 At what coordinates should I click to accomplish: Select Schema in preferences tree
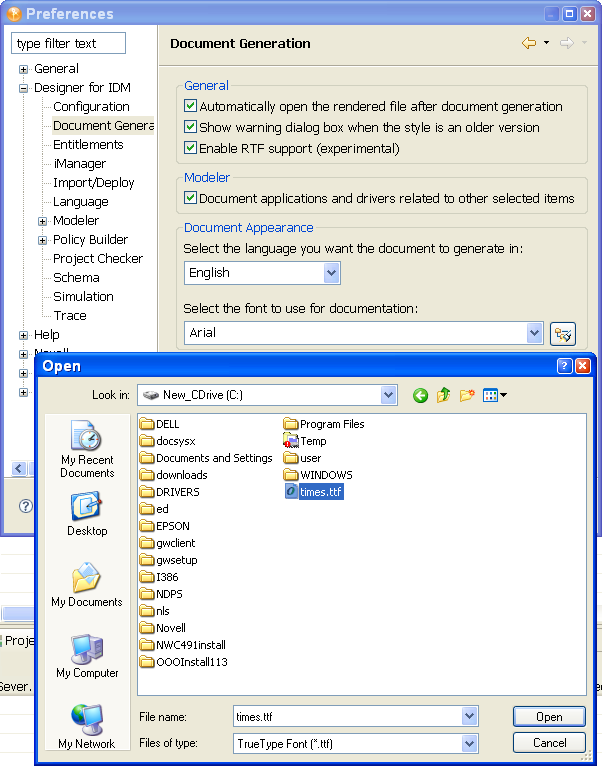click(76, 277)
